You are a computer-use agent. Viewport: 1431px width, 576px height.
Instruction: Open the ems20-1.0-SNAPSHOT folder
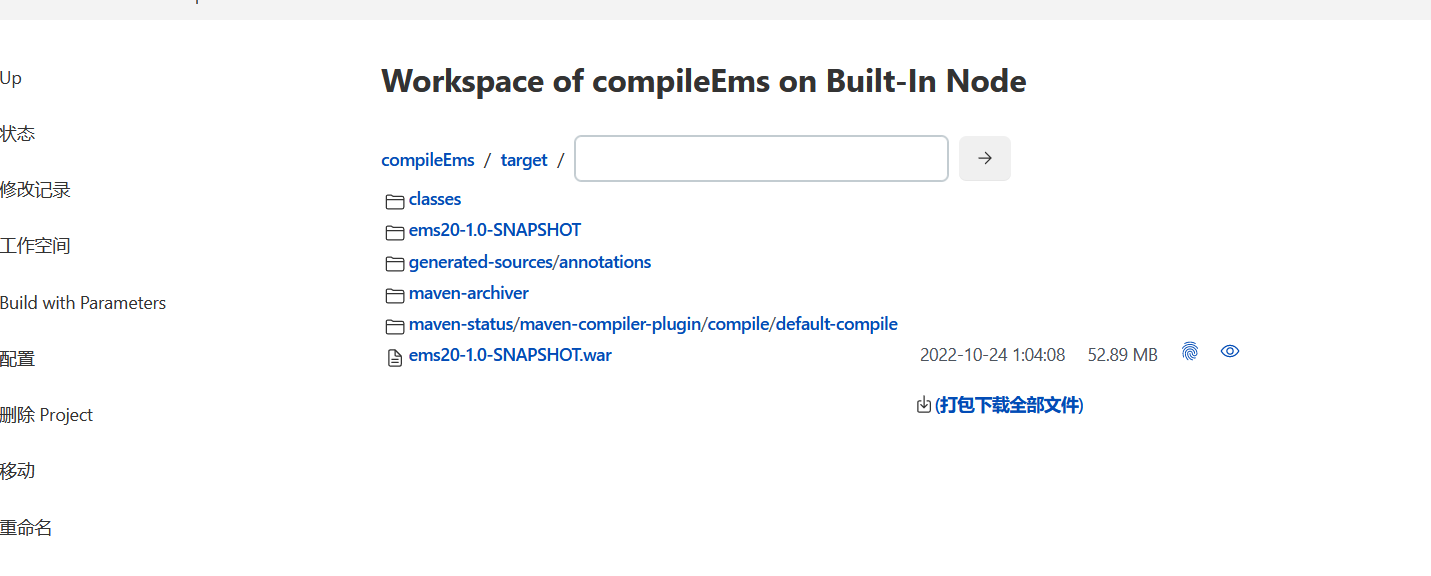(x=494, y=230)
